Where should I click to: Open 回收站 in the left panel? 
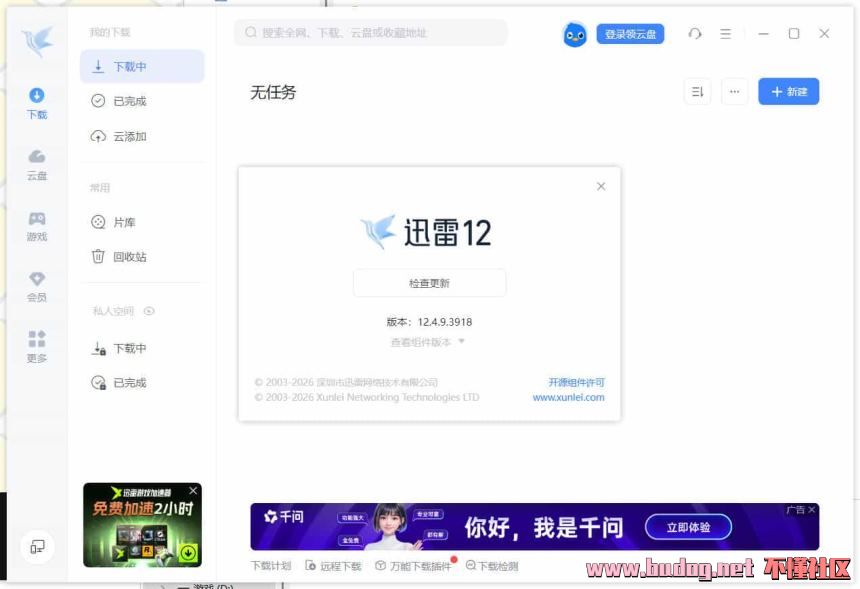click(x=129, y=257)
